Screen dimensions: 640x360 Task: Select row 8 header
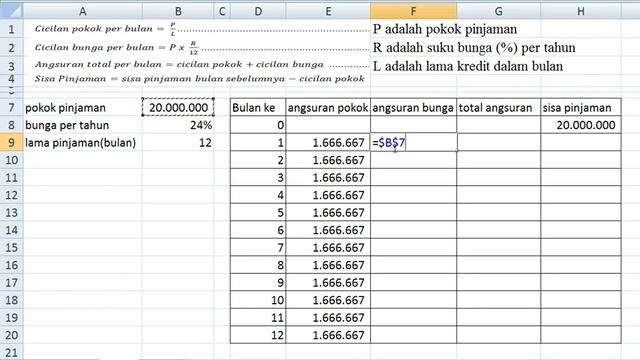click(x=11, y=125)
